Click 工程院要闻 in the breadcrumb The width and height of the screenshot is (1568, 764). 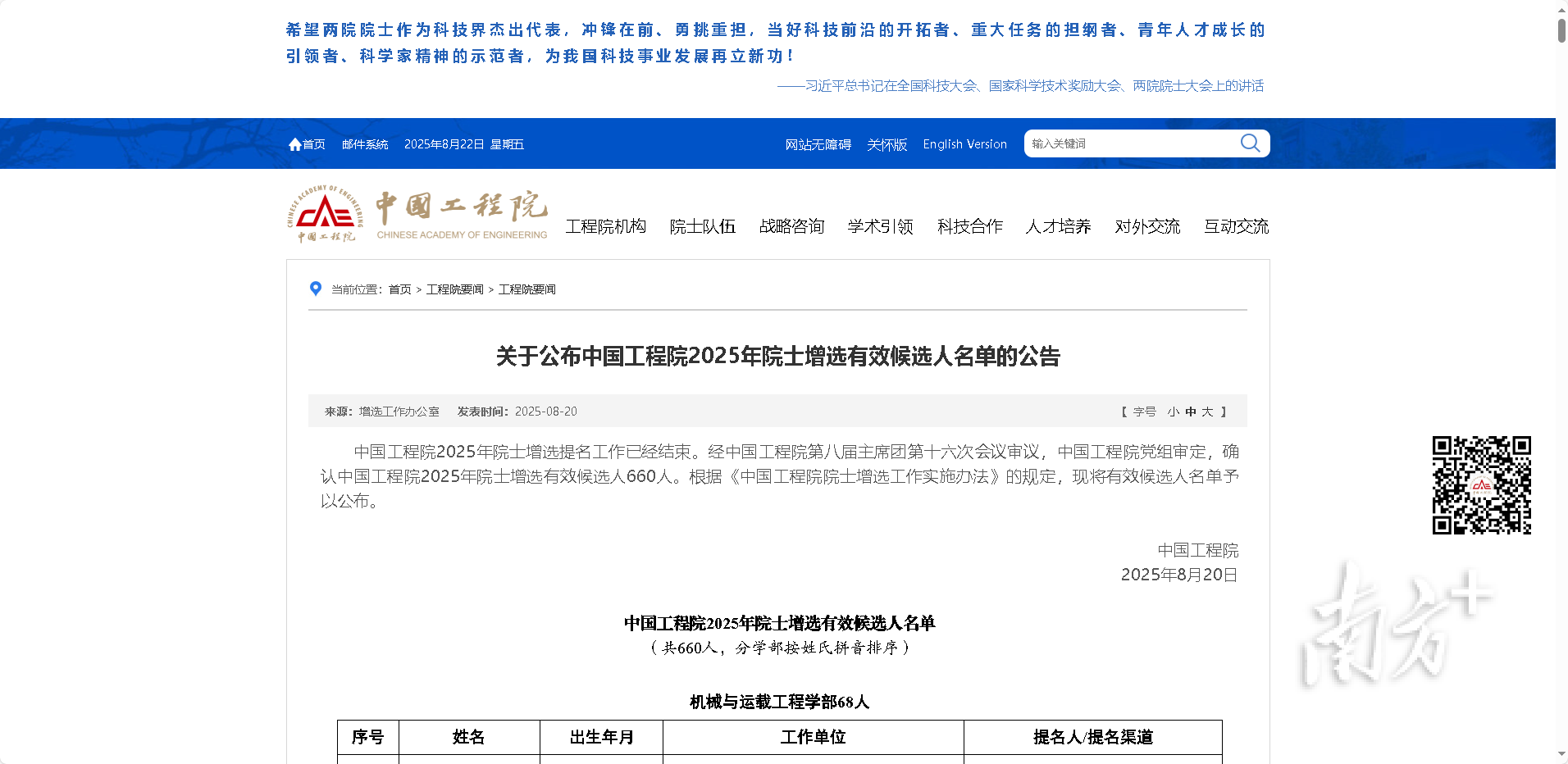[455, 289]
